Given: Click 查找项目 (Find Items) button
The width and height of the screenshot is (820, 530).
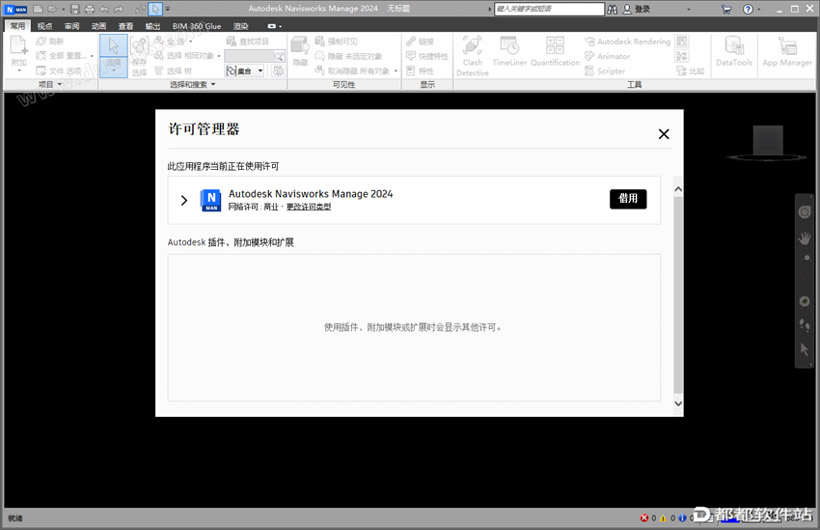Looking at the screenshot, I should (x=247, y=41).
